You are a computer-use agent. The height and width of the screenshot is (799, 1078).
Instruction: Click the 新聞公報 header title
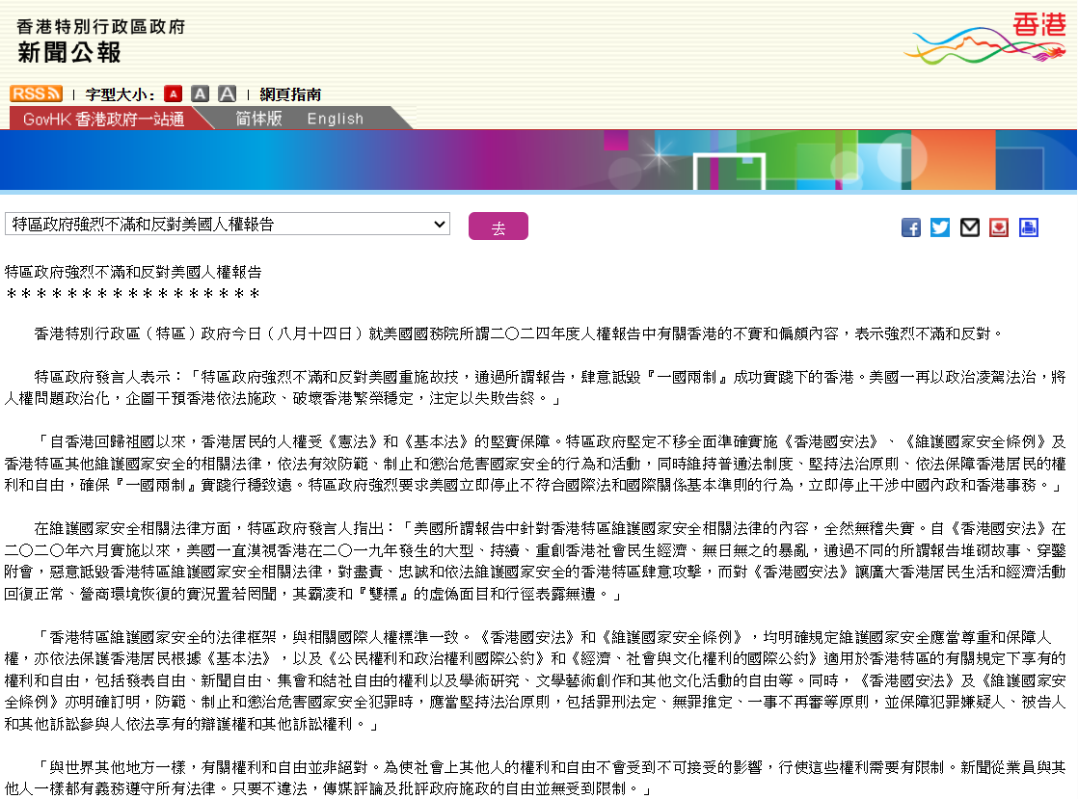[69, 52]
